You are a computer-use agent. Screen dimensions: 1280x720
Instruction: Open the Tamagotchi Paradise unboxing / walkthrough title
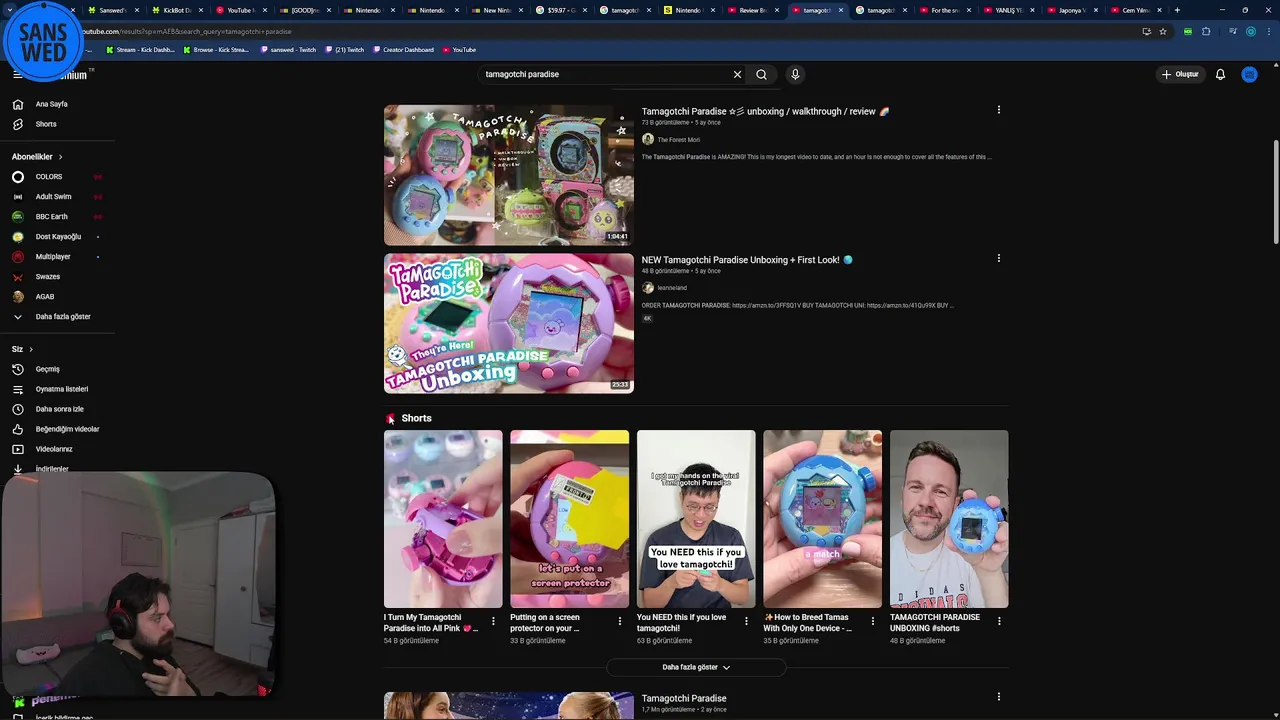click(765, 112)
